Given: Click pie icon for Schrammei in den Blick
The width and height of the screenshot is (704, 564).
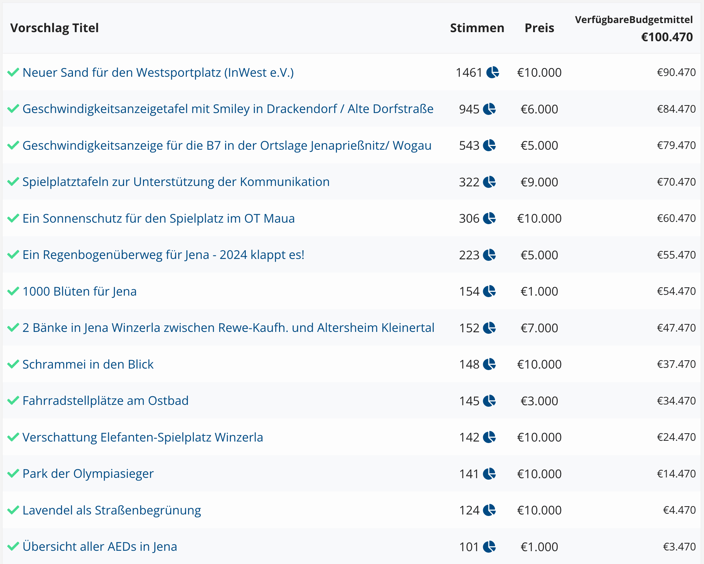Looking at the screenshot, I should pos(490,365).
